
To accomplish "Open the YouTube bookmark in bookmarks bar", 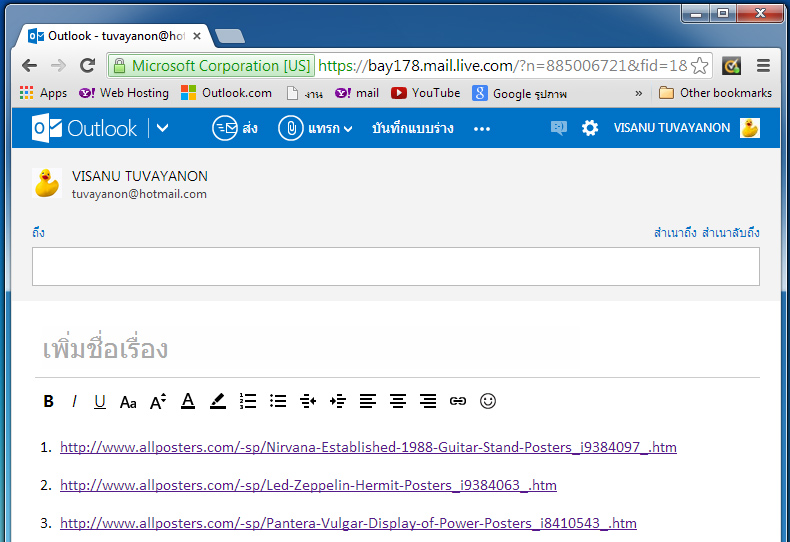I will click(x=426, y=93).
